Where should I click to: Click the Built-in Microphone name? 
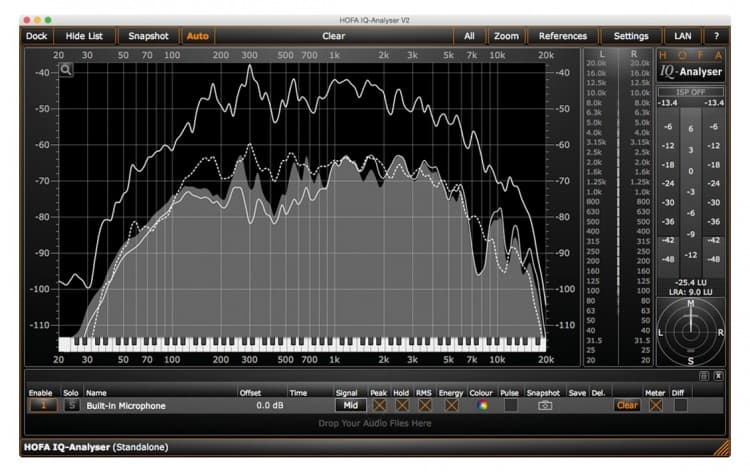(126, 406)
